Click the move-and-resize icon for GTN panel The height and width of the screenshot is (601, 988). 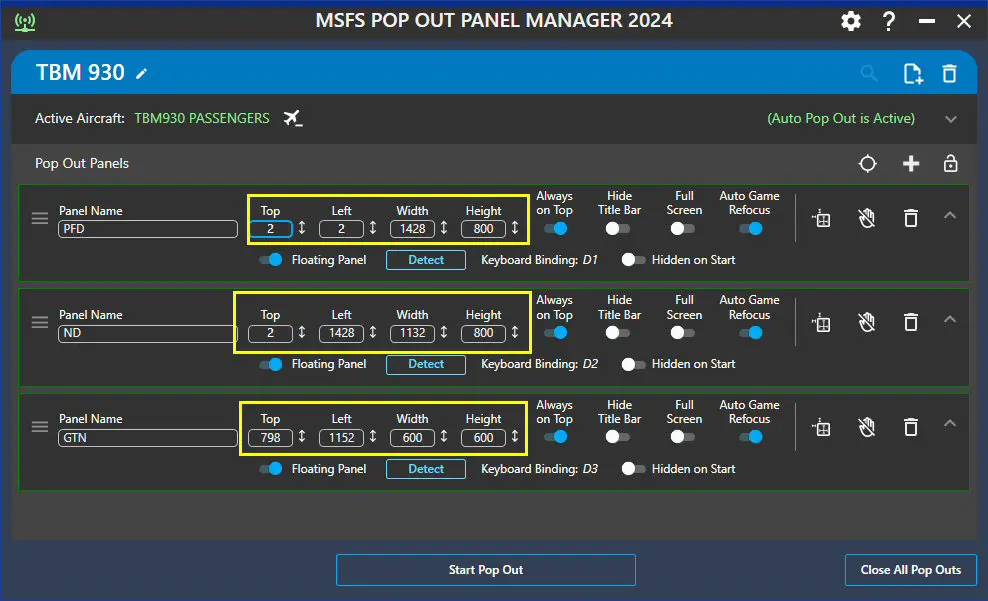(821, 427)
